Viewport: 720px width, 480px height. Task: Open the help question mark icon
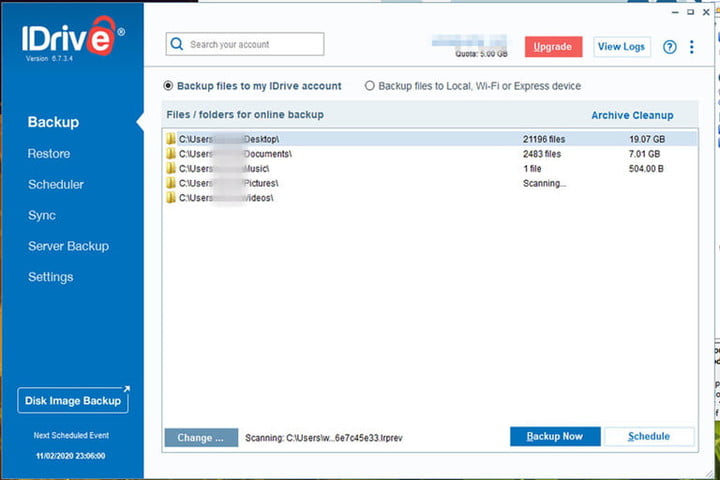click(x=669, y=46)
